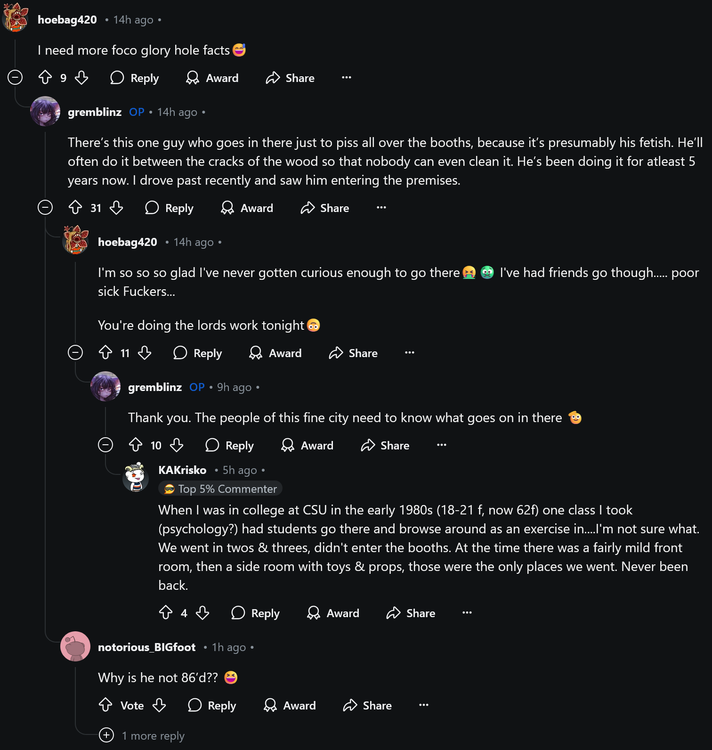This screenshot has height=750, width=712.
Task: Upvote hoebag420's comment with 11 points
Action: point(105,353)
